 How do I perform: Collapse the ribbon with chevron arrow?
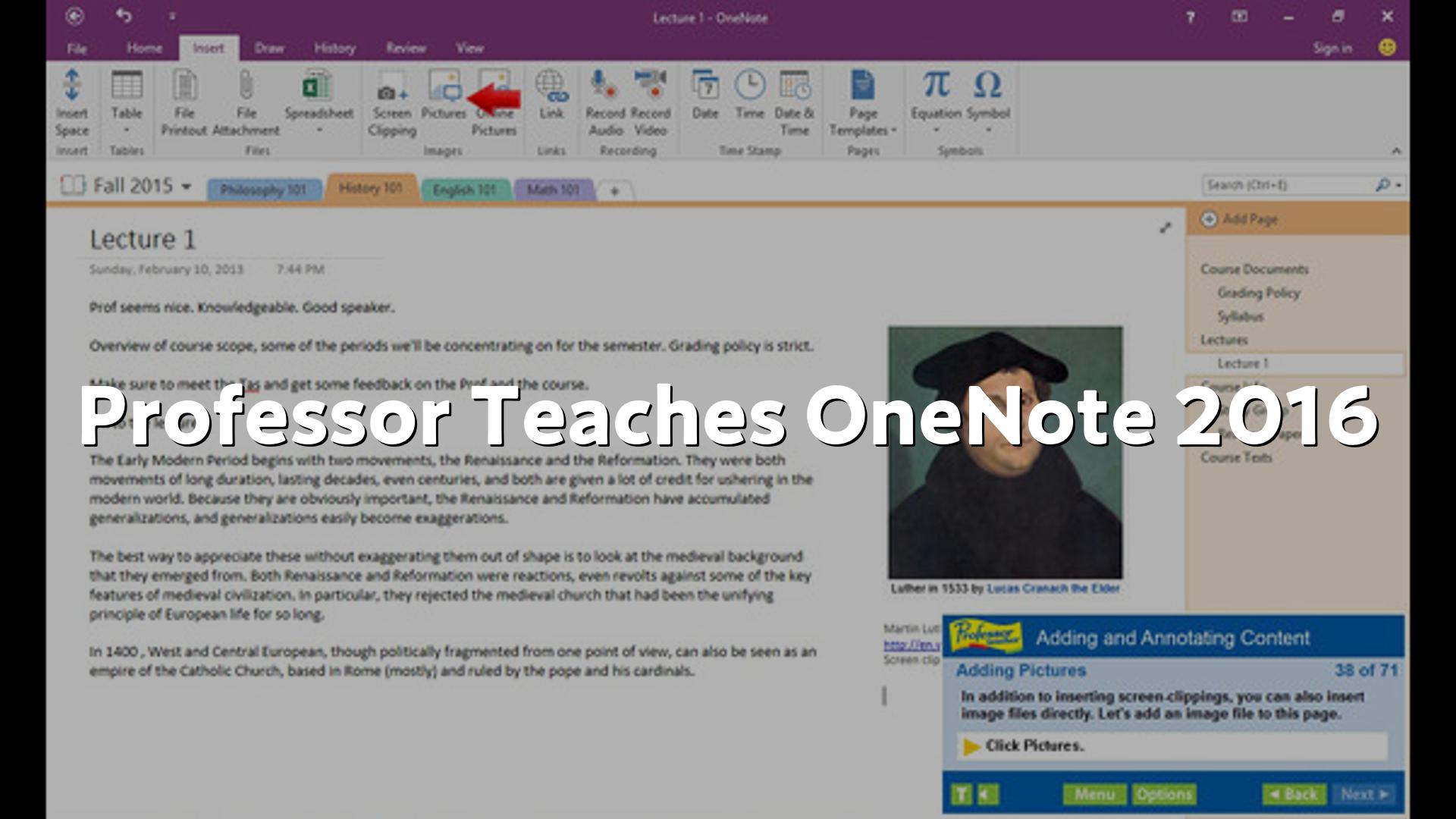(x=1396, y=151)
